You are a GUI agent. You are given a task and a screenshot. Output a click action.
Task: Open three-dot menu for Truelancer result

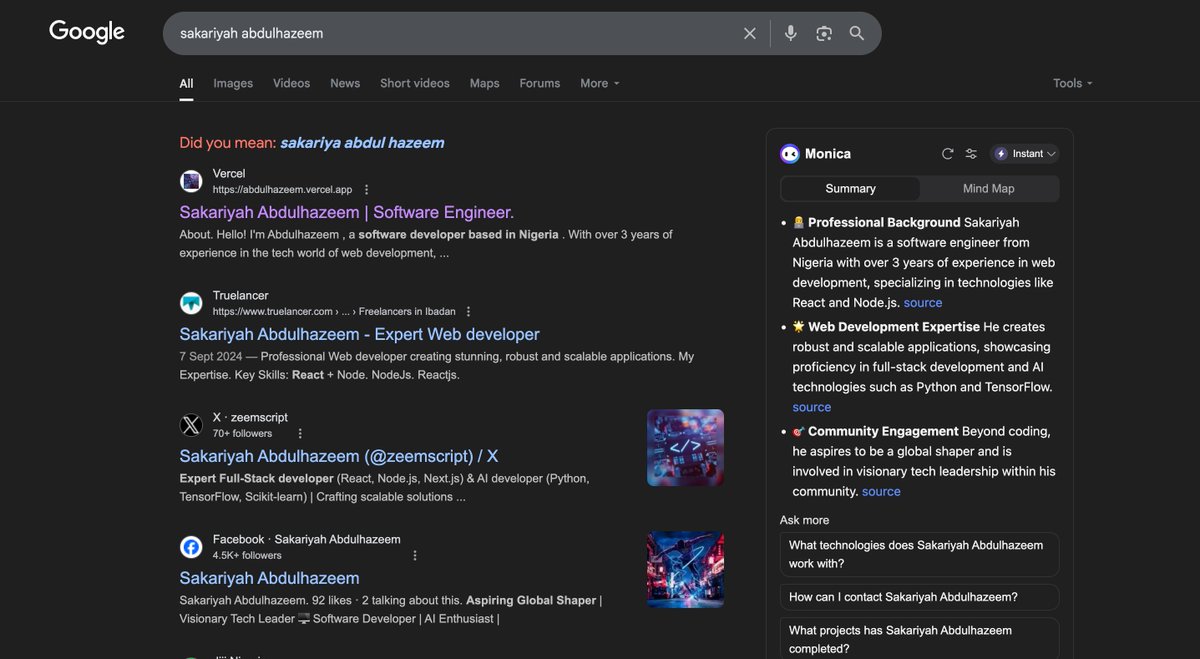pos(468,312)
